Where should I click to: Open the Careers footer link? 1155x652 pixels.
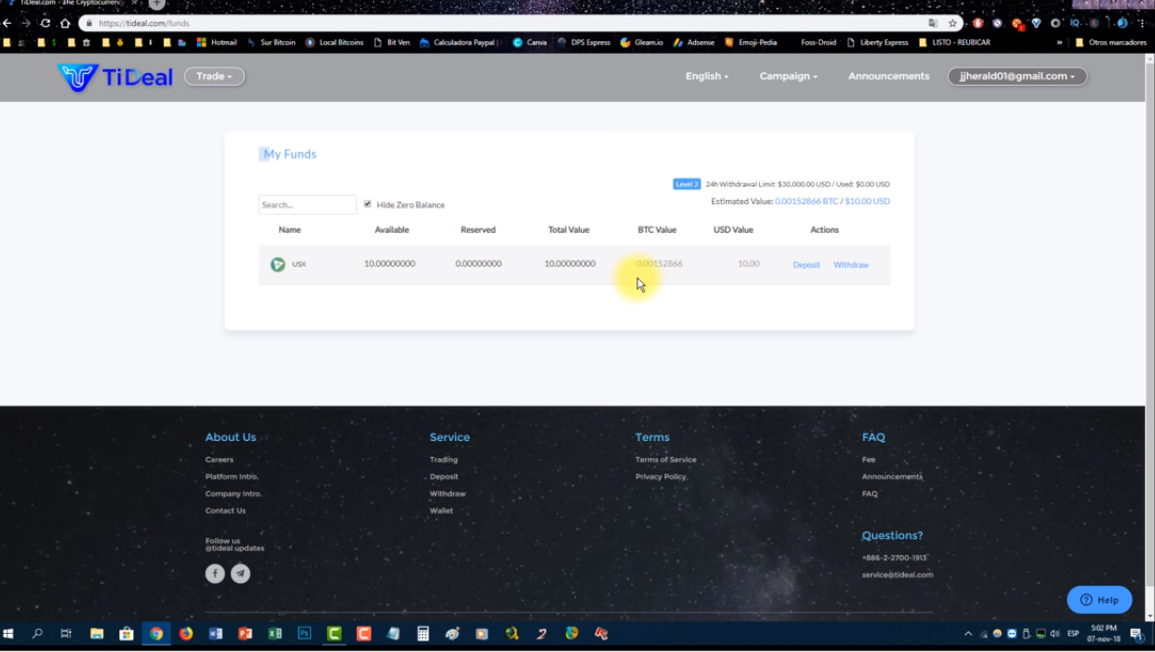click(219, 460)
